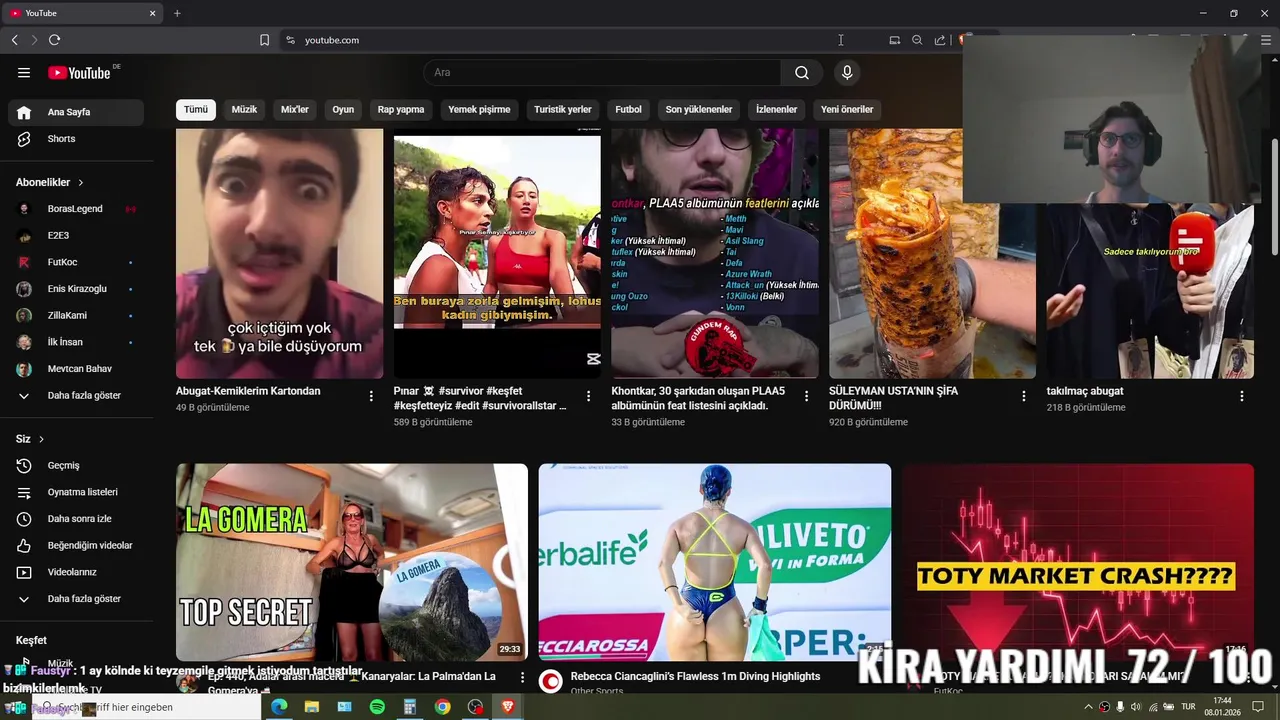
Task: Open Google Chrome from taskbar
Action: 442,707
